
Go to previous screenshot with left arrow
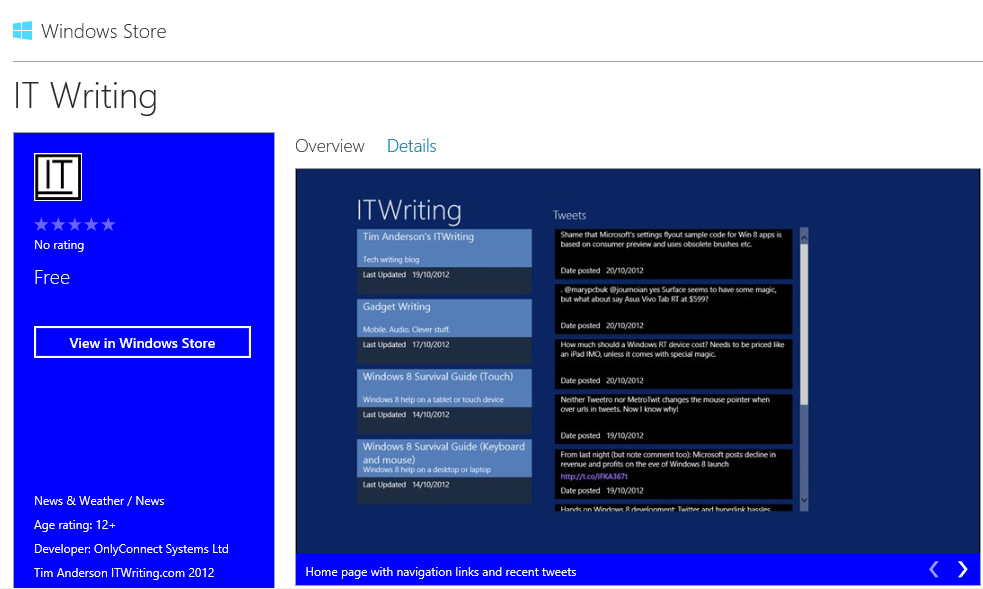(933, 569)
